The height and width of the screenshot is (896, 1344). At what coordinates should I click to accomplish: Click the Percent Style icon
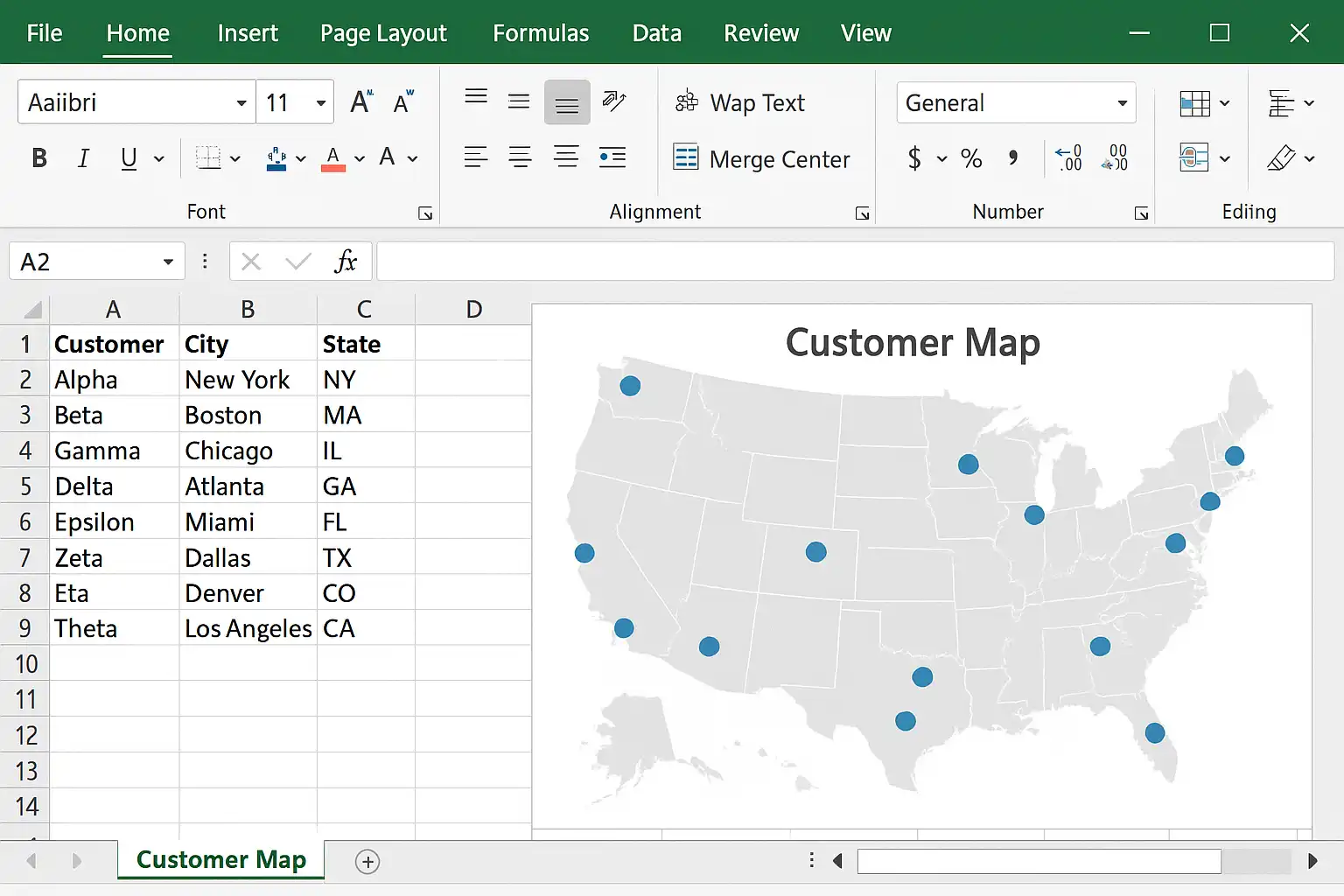[971, 158]
